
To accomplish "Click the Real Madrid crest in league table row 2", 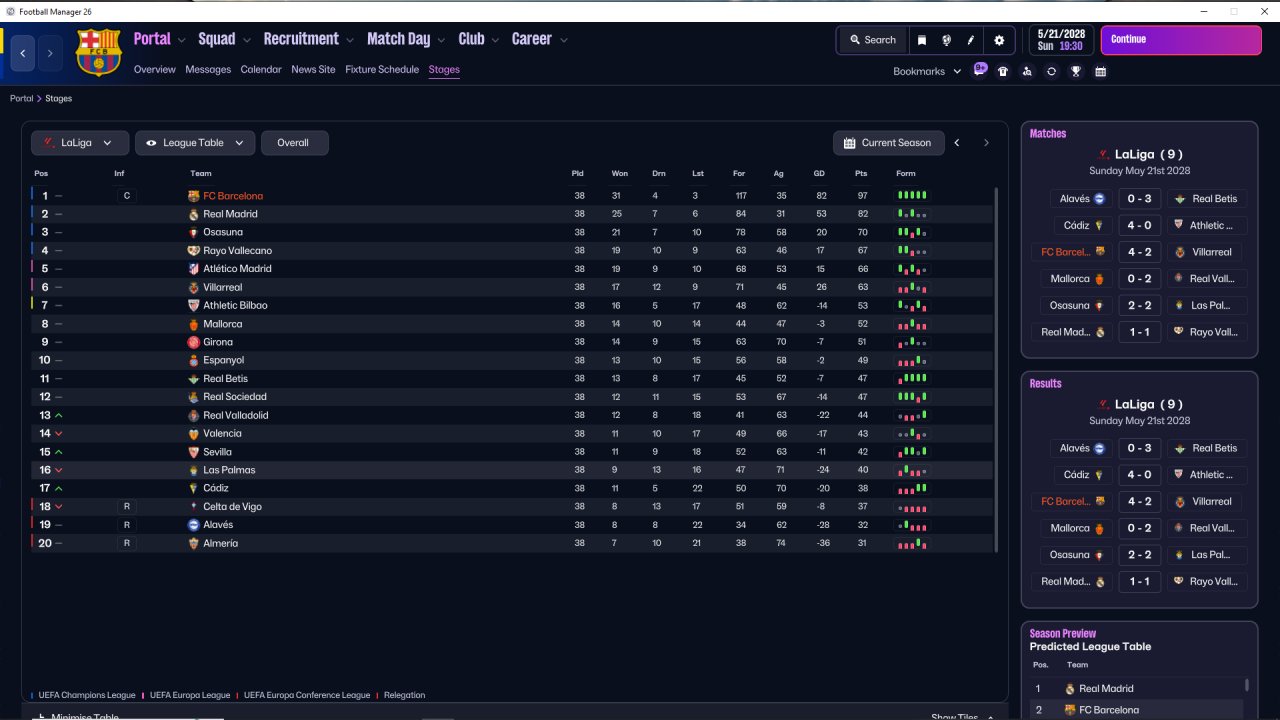I will click(194, 214).
